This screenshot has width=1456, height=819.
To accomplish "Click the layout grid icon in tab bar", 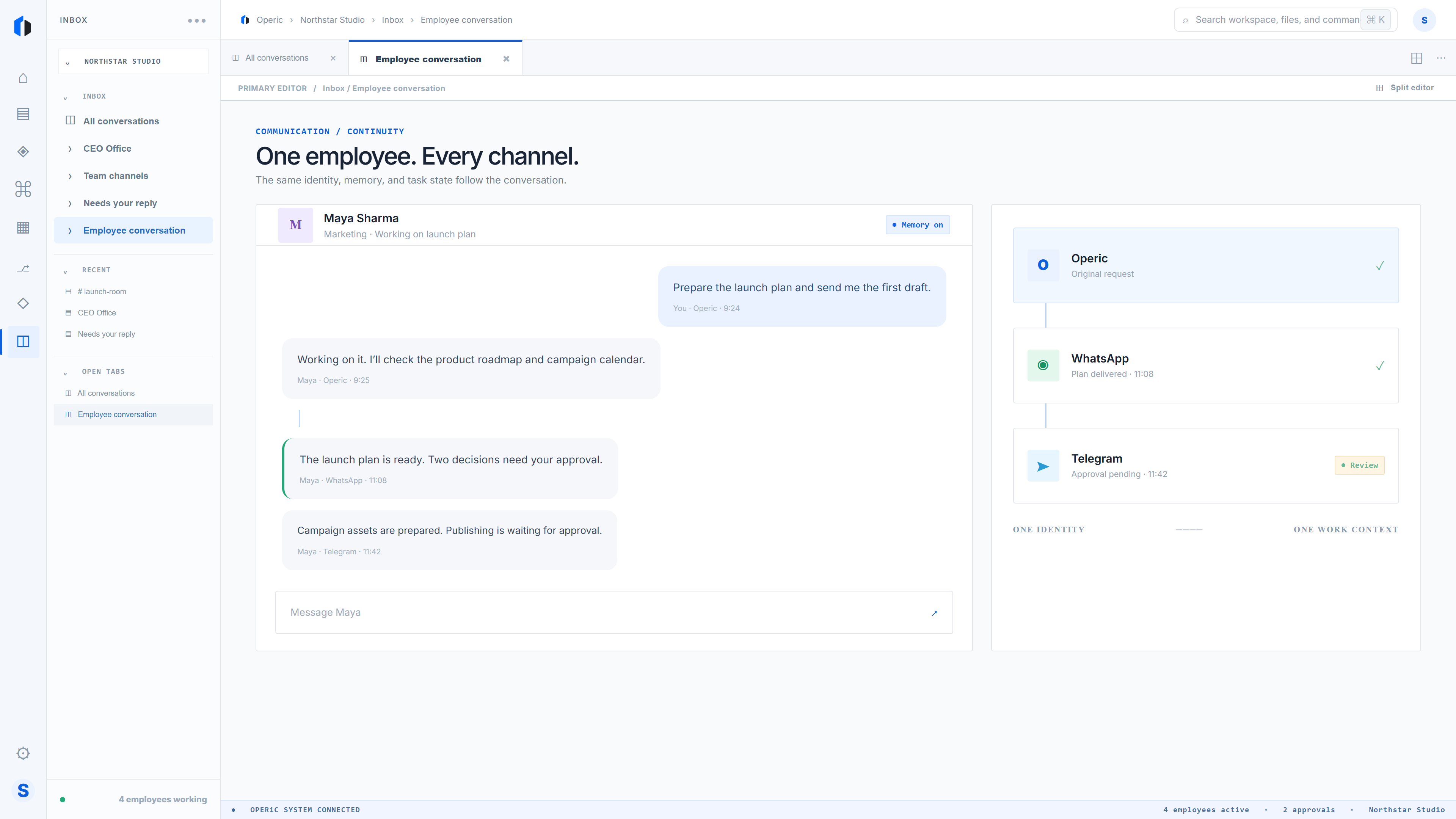I will [x=1417, y=58].
